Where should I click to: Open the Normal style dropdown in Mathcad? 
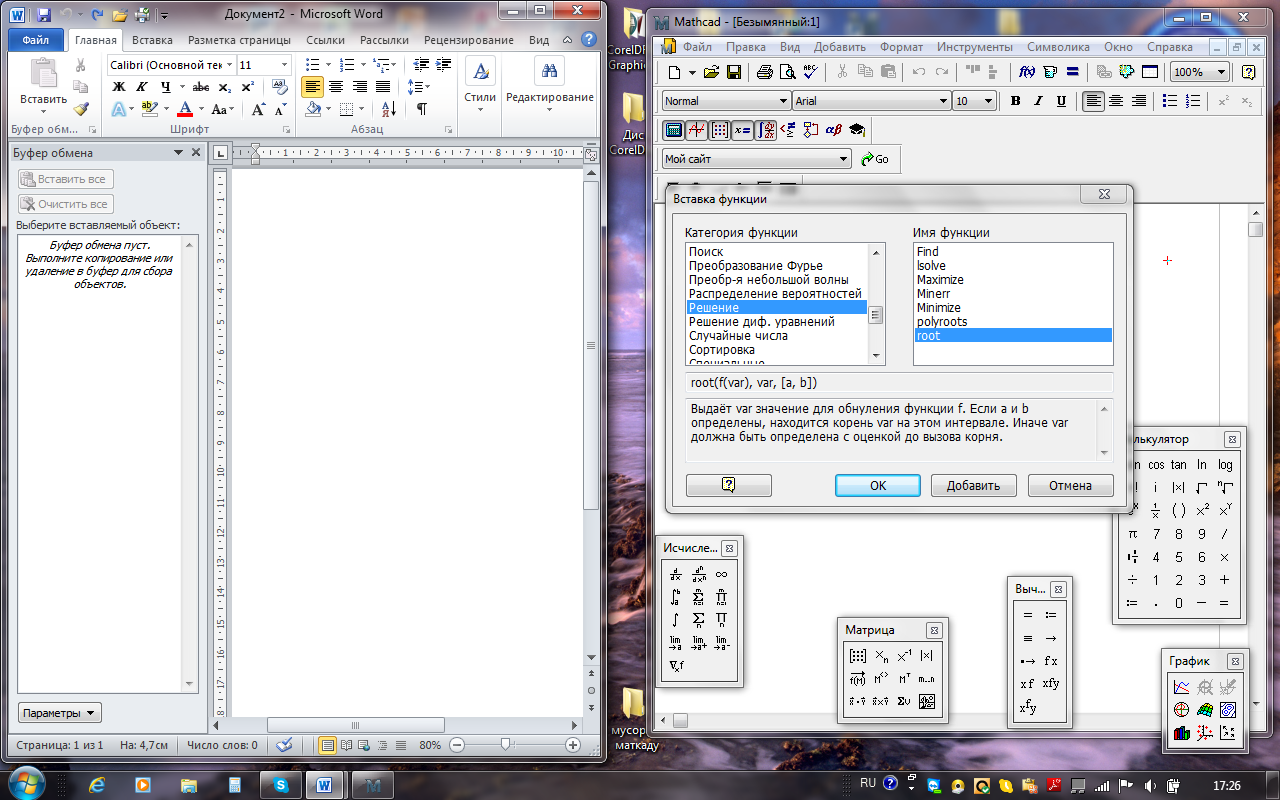tap(783, 101)
